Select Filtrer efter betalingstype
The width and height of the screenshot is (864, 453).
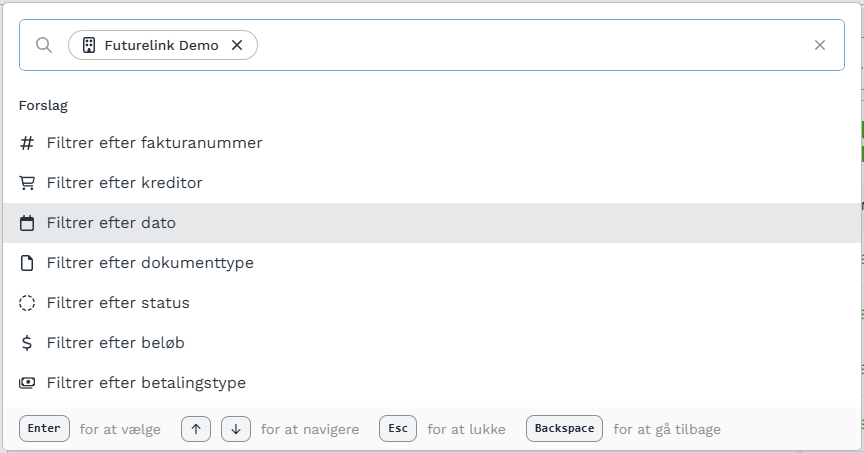432,383
